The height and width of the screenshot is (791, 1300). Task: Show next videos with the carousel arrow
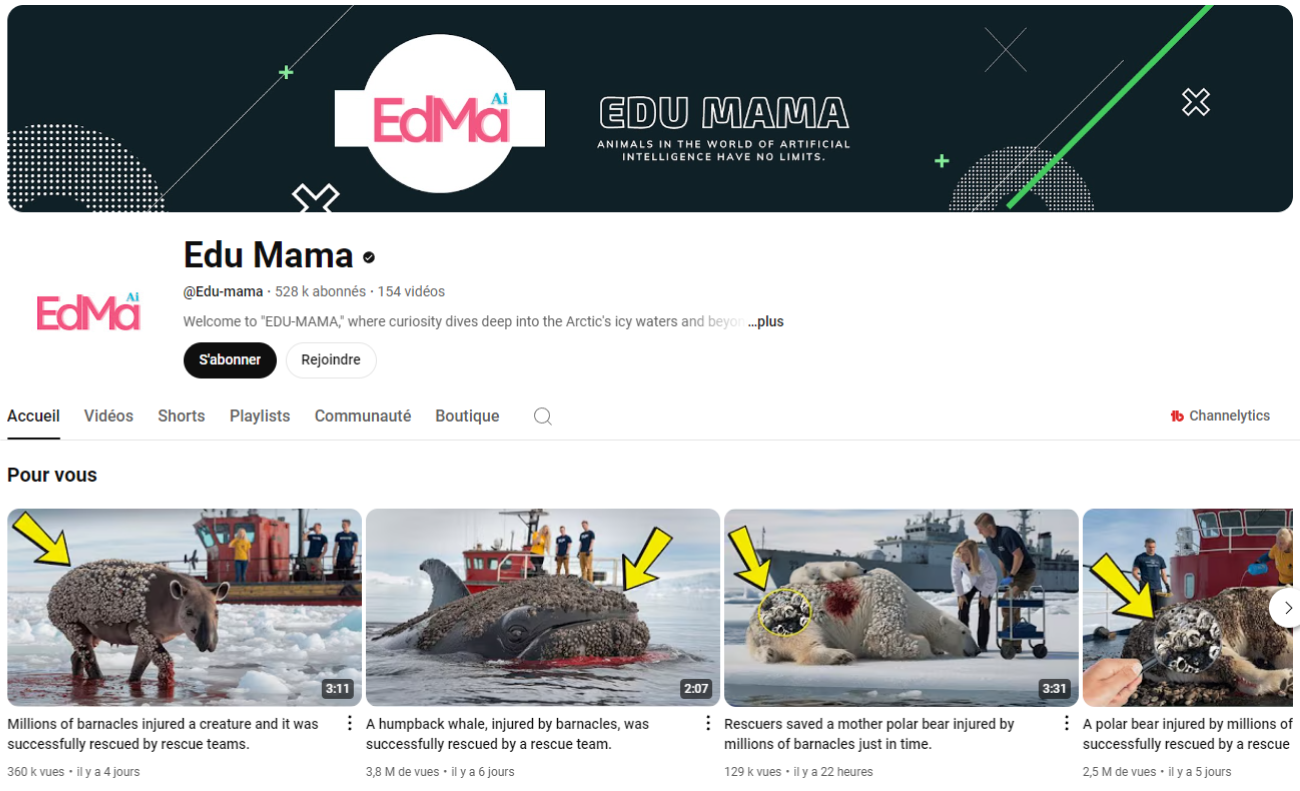point(1289,607)
